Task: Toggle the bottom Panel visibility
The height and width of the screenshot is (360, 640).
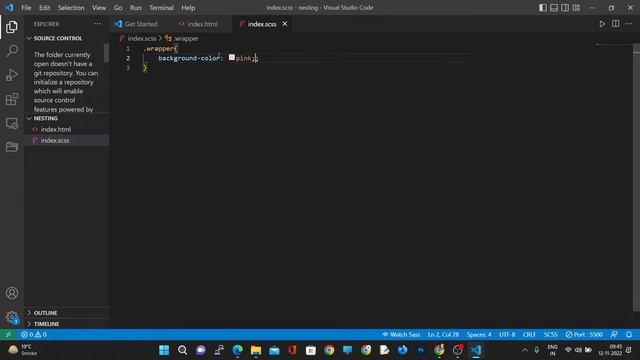Action: [x=554, y=7]
